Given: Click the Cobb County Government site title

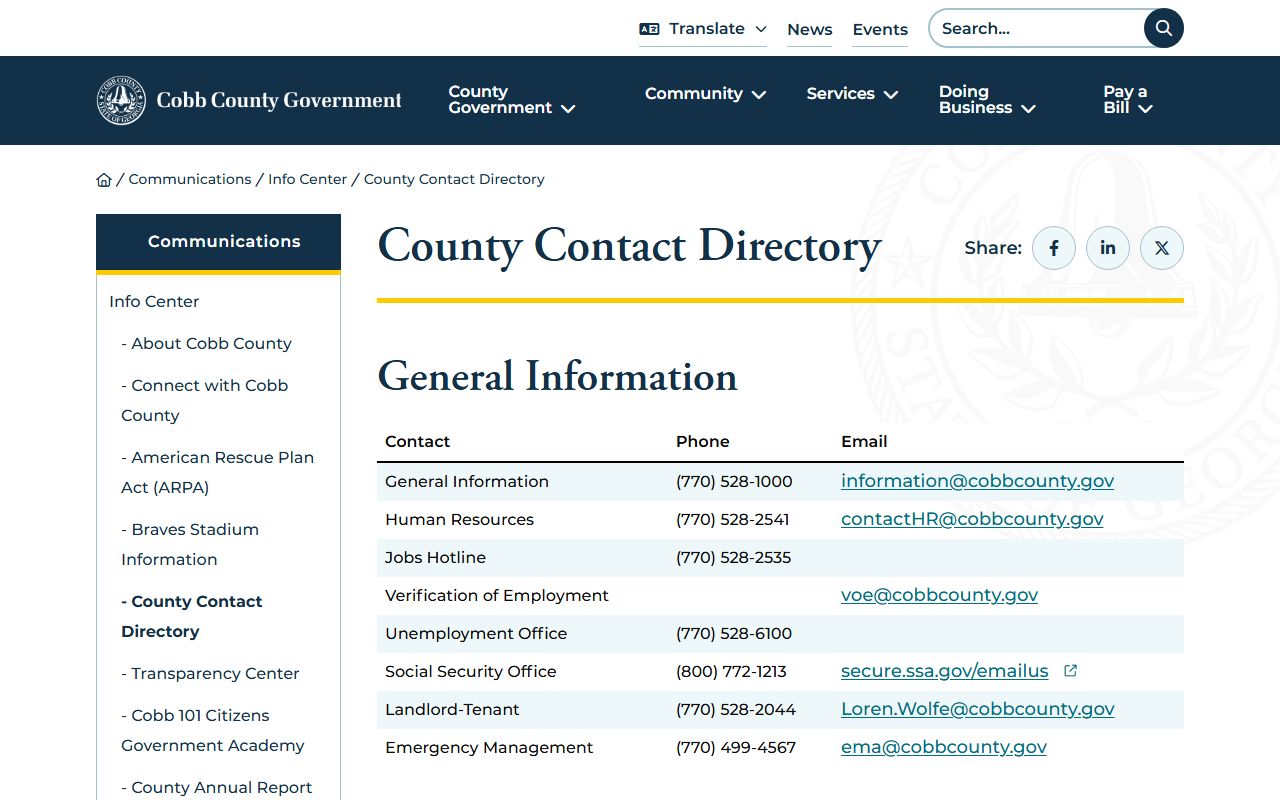Looking at the screenshot, I should (x=279, y=100).
